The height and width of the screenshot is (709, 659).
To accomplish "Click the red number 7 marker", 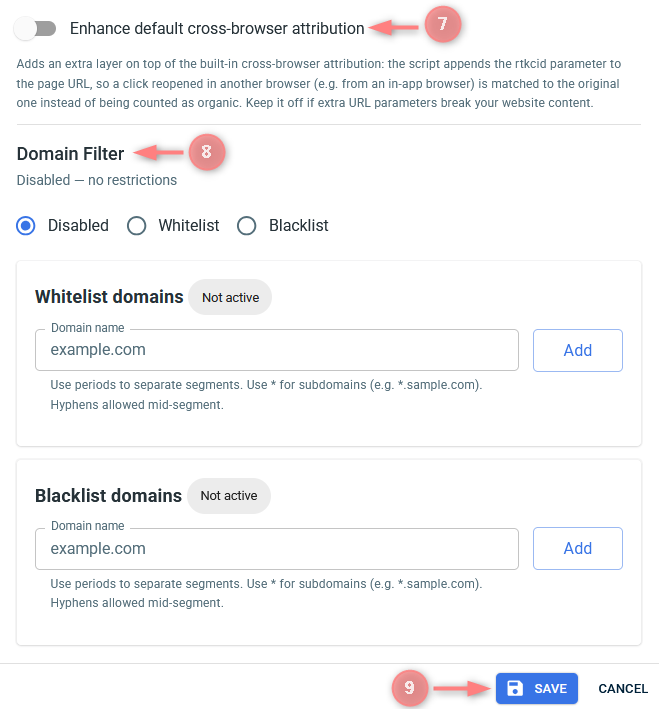I will click(443, 24).
